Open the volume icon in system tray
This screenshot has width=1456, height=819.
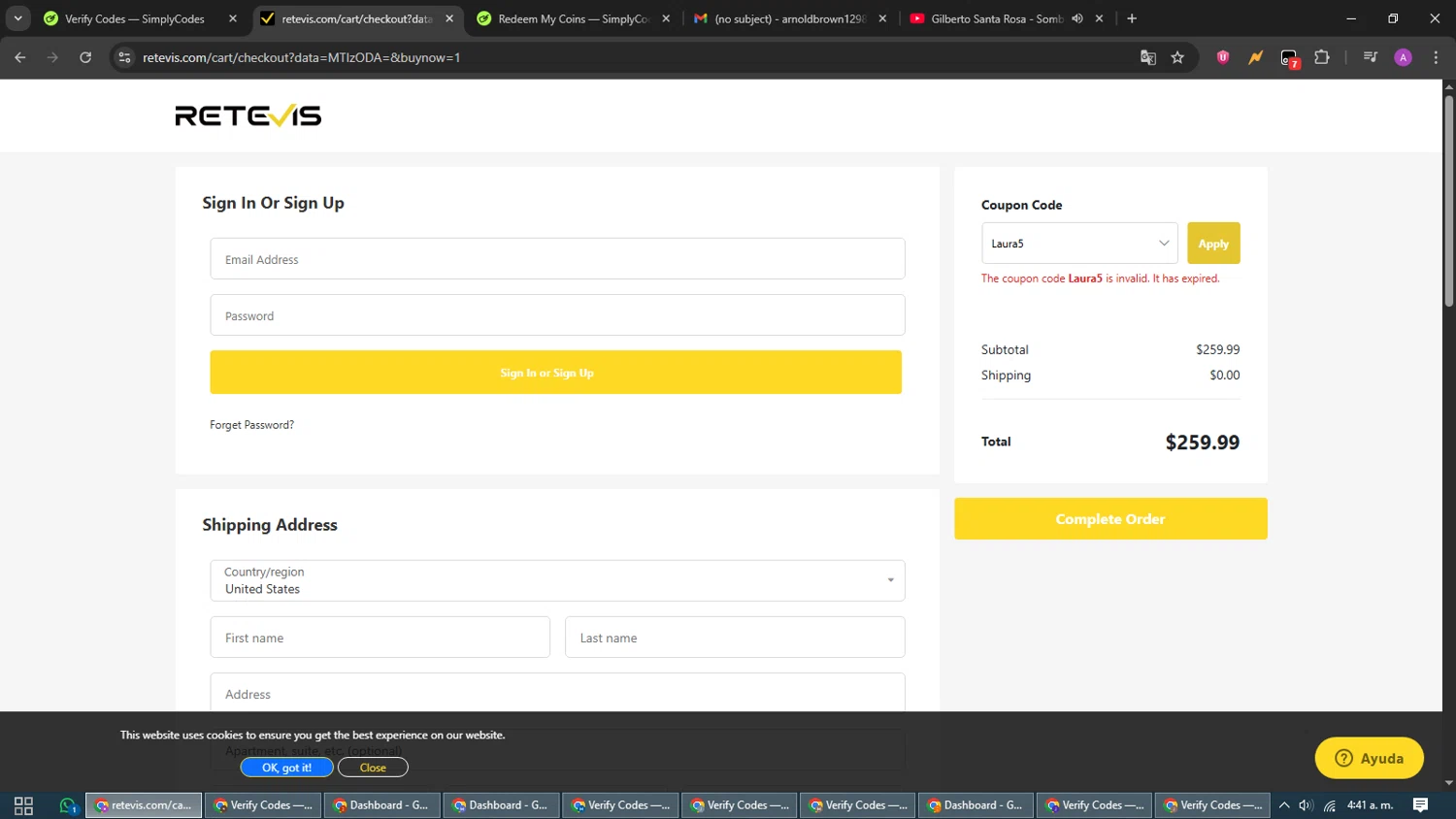click(x=1306, y=805)
